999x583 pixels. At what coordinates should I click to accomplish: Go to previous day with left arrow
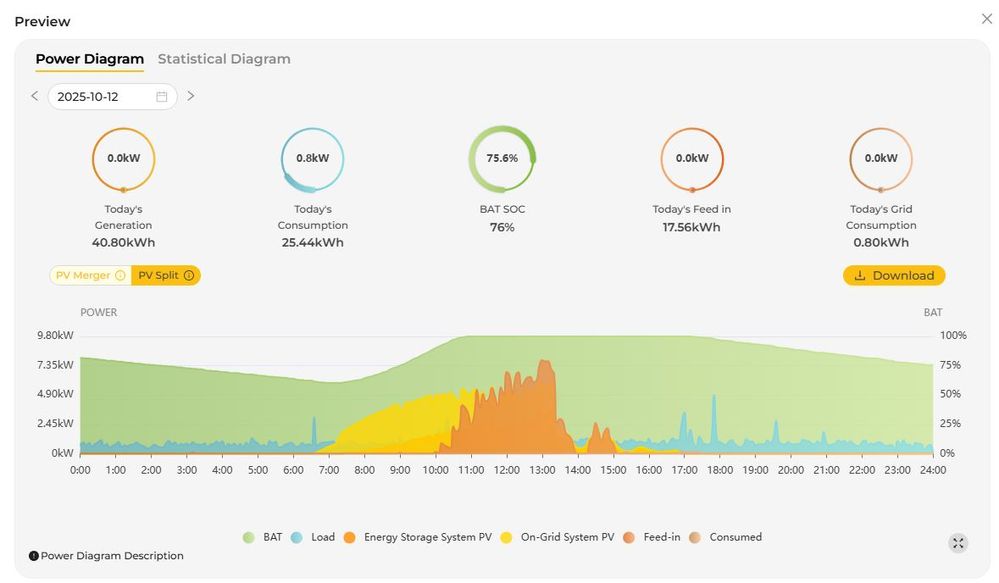35,96
